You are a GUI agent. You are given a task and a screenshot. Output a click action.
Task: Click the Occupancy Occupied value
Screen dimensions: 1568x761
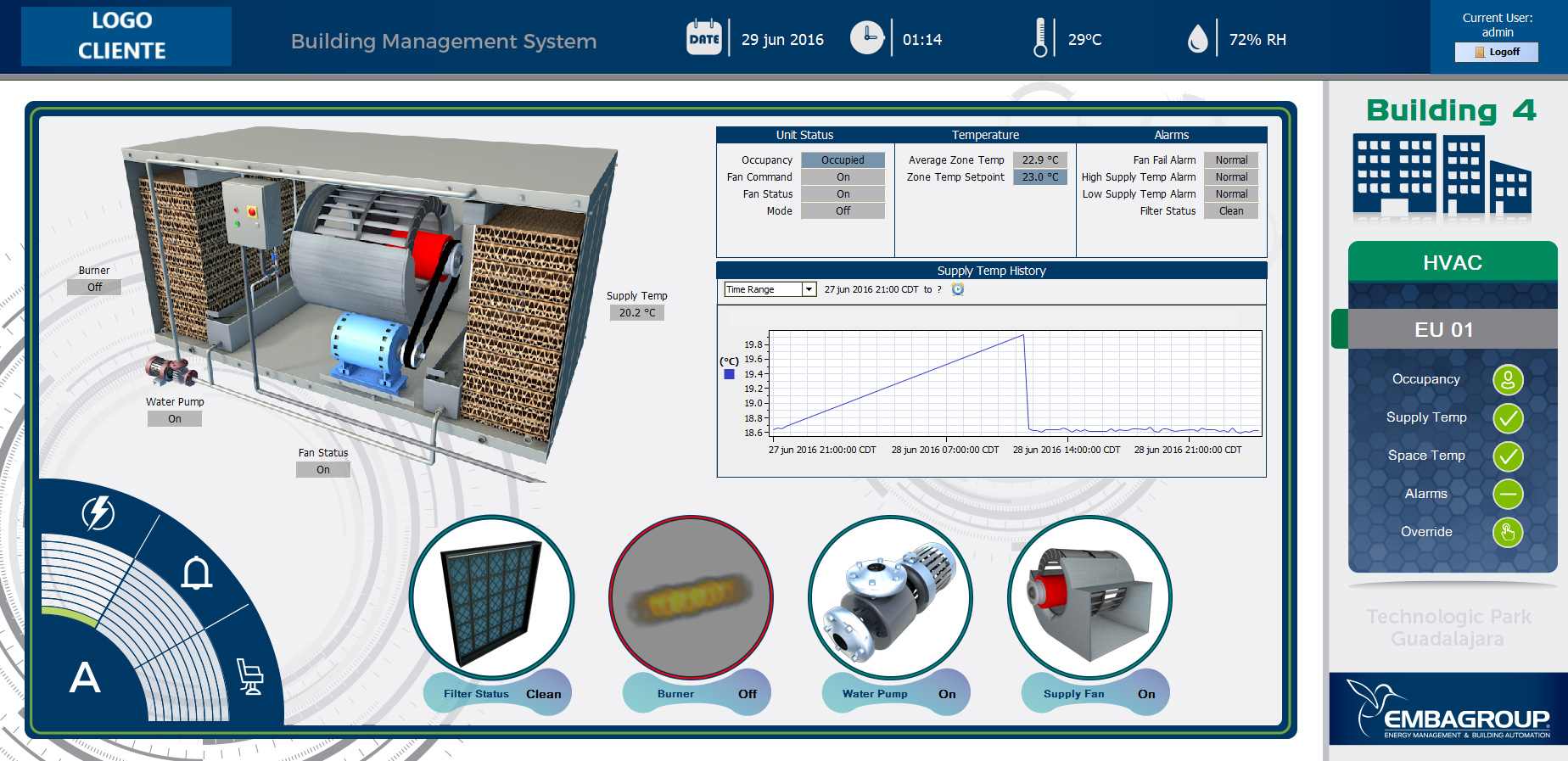pos(843,160)
